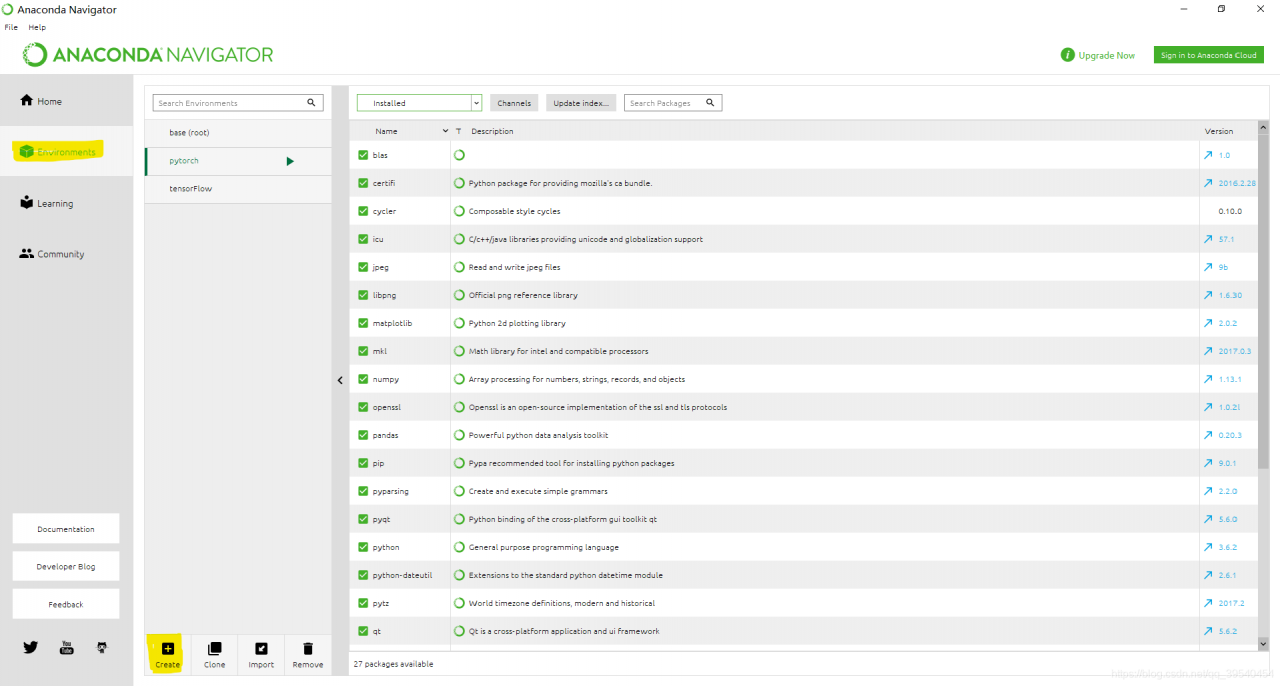This screenshot has height=686, width=1280.
Task: Click the upgrade arrow for python version
Action: click(x=1208, y=547)
